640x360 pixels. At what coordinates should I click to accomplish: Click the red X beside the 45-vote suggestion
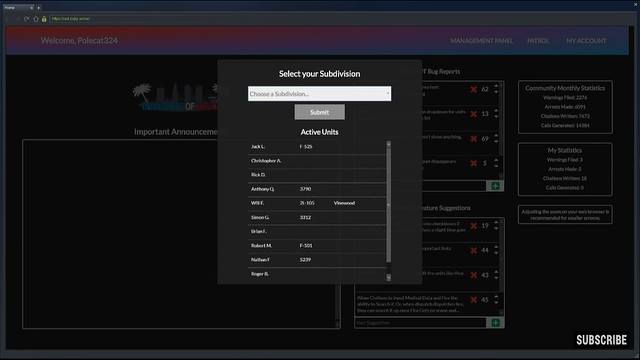click(473, 300)
